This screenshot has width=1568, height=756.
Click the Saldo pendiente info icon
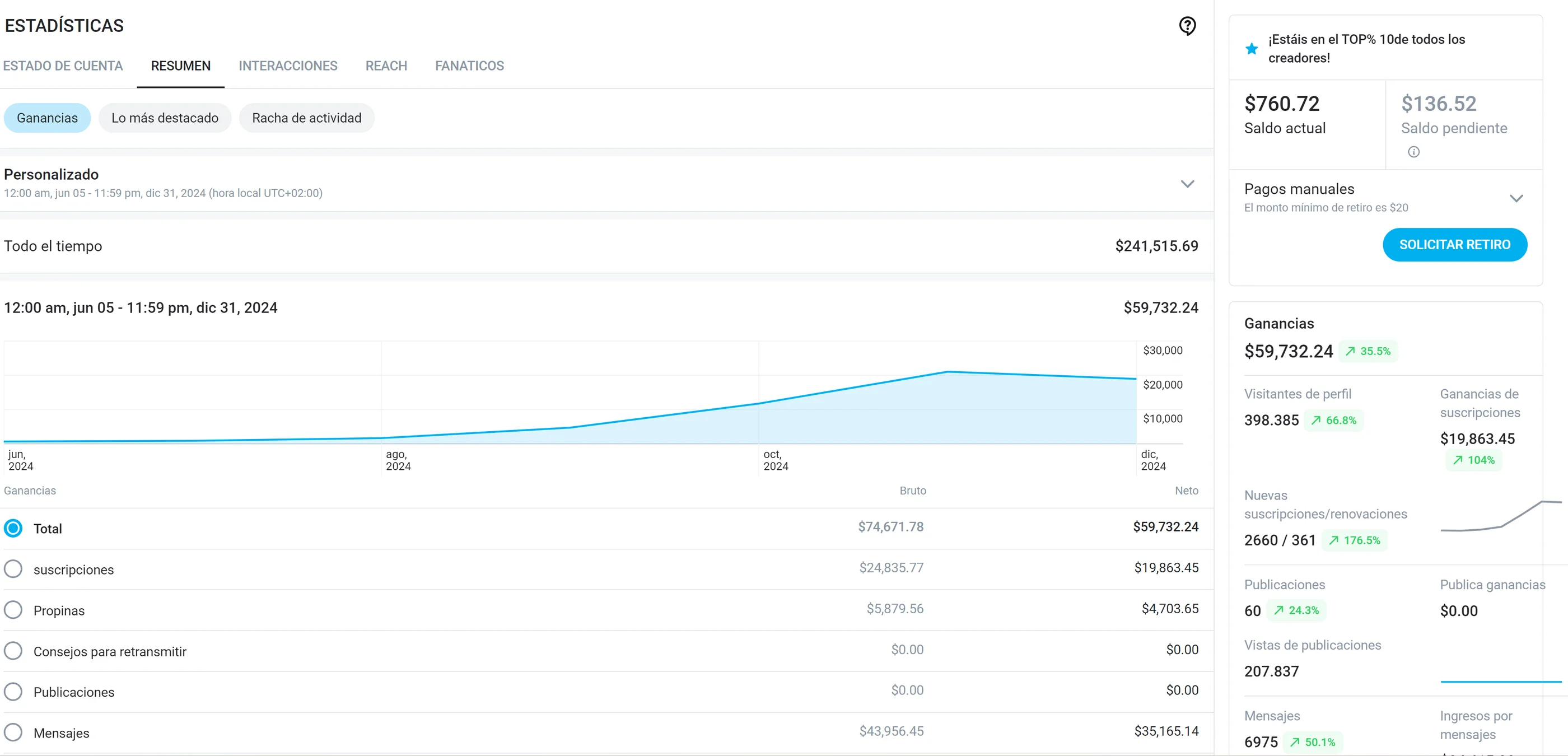(1413, 152)
